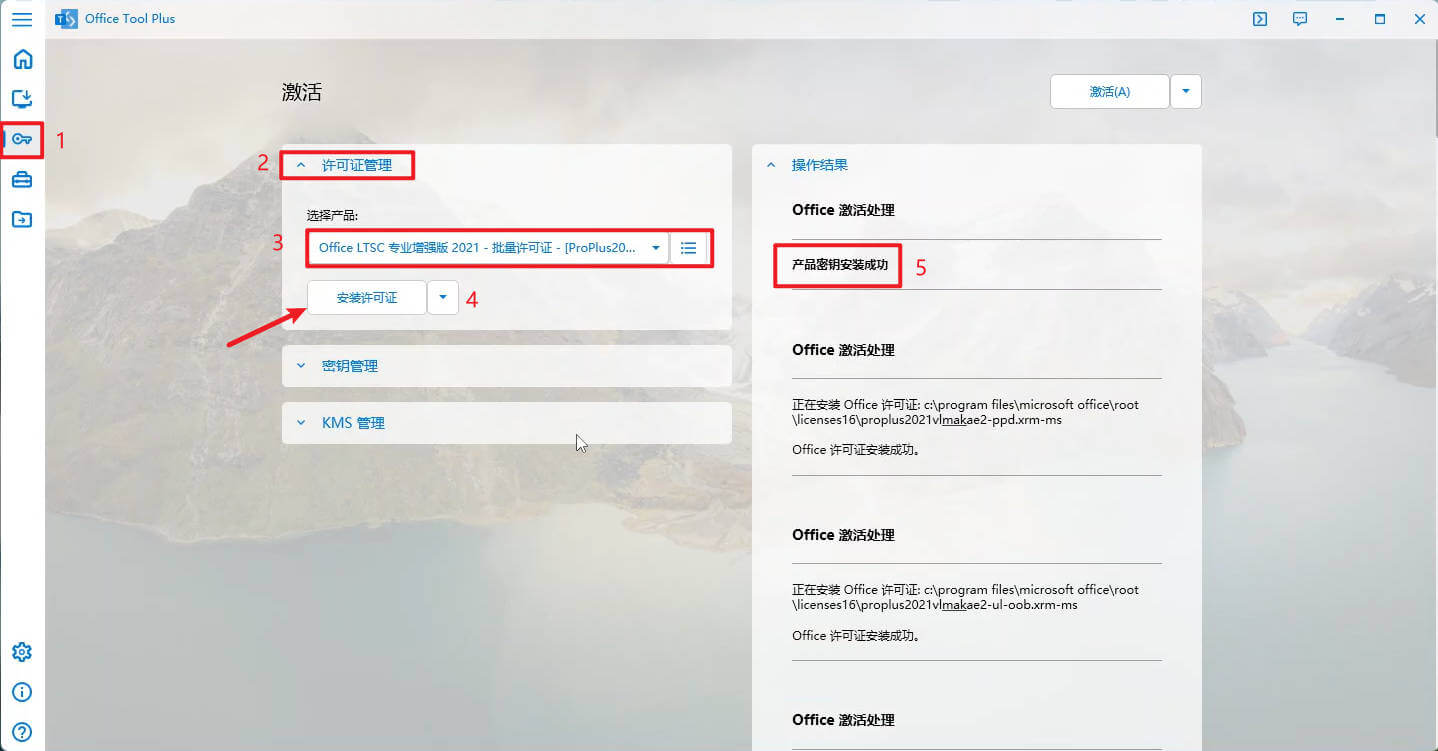This screenshot has height=751, width=1438.
Task: Open the Help question mark icon
Action: tap(22, 732)
